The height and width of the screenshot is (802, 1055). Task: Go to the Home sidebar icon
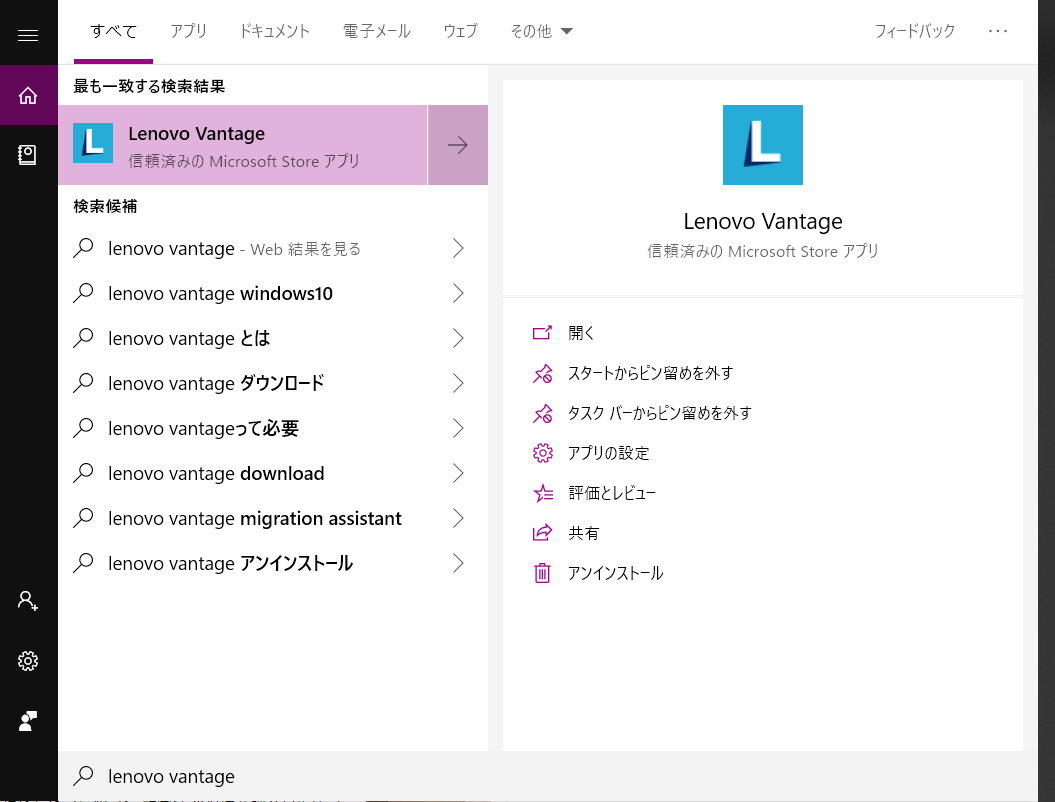(28, 96)
